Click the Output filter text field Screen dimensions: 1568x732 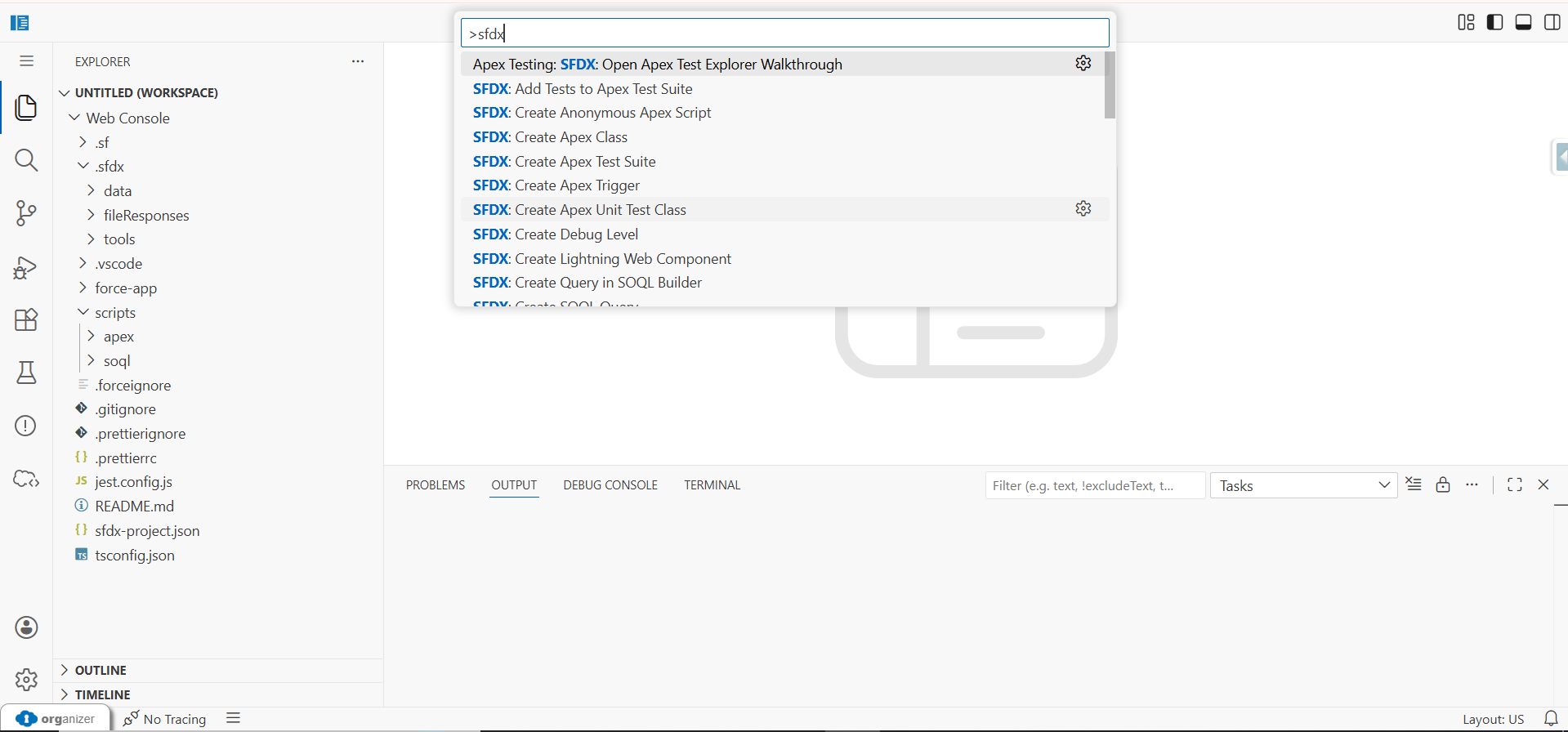1095,485
